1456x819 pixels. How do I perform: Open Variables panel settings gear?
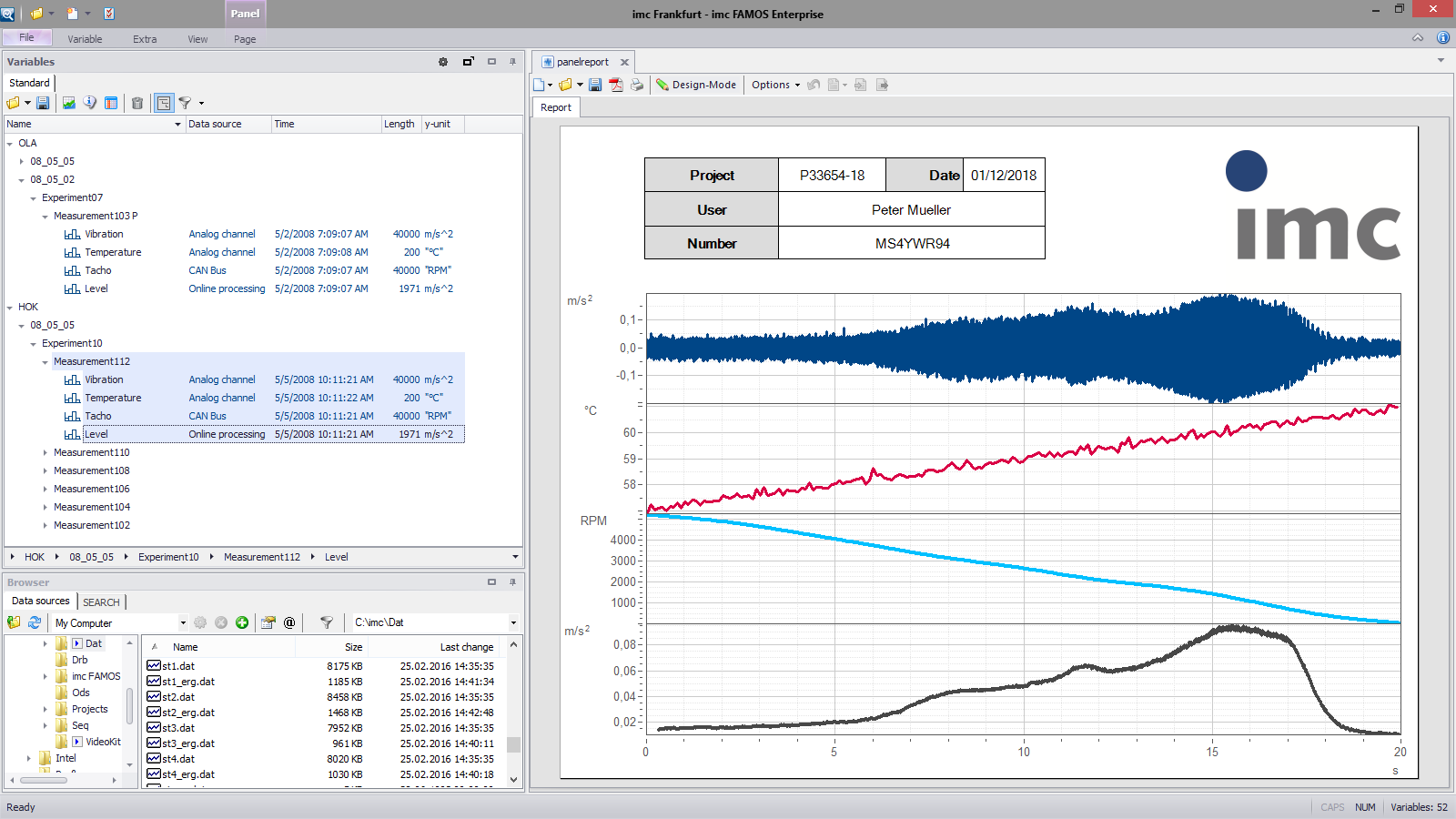(443, 62)
